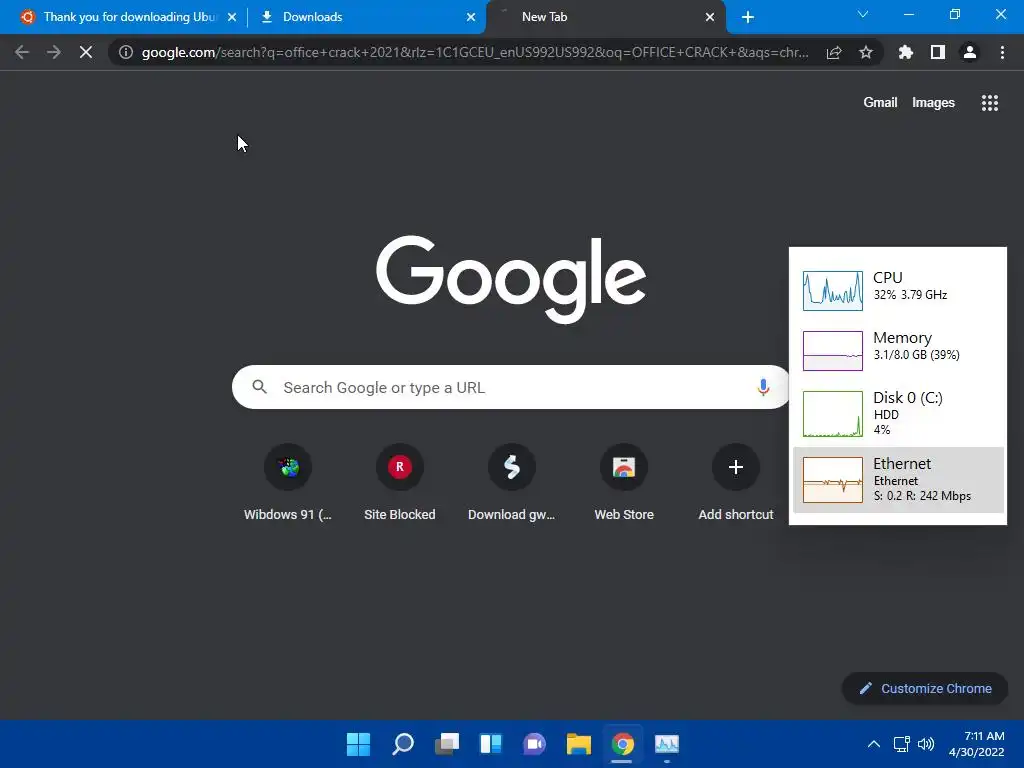Open taskbar Search
The width and height of the screenshot is (1024, 768).
(x=402, y=744)
